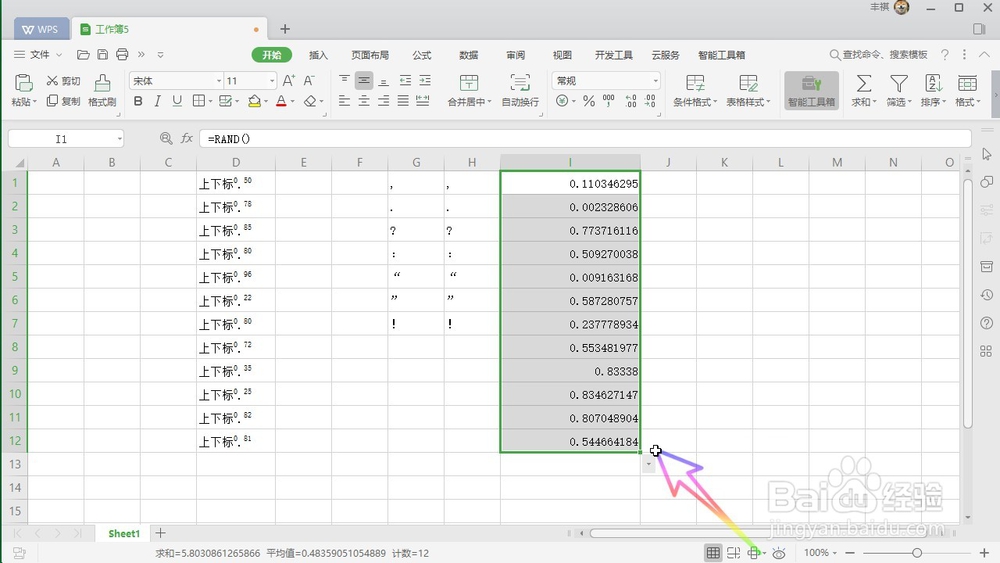Open the File (文件) menu
1000x563 pixels.
pyautogui.click(x=38, y=55)
